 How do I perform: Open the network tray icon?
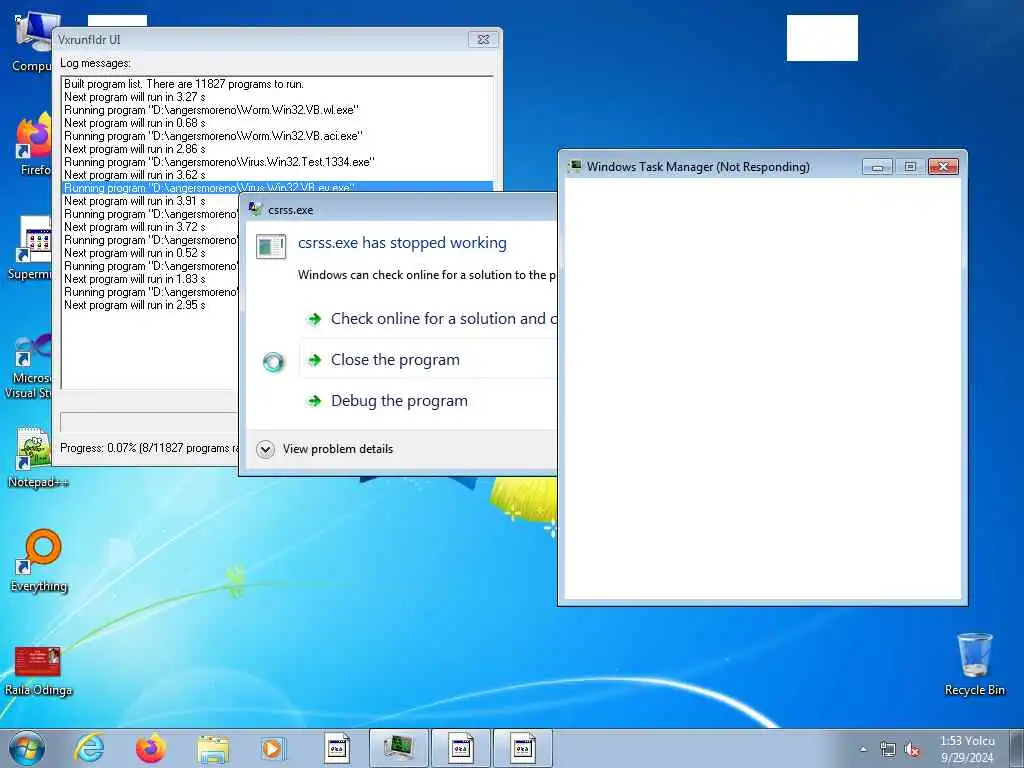[x=888, y=749]
